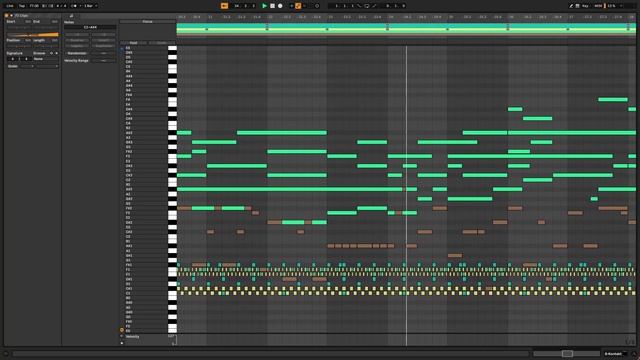Toggle the Draw Mode pencil icon
Image resolution: width=640 pixels, height=360 pixels.
click(x=571, y=6)
